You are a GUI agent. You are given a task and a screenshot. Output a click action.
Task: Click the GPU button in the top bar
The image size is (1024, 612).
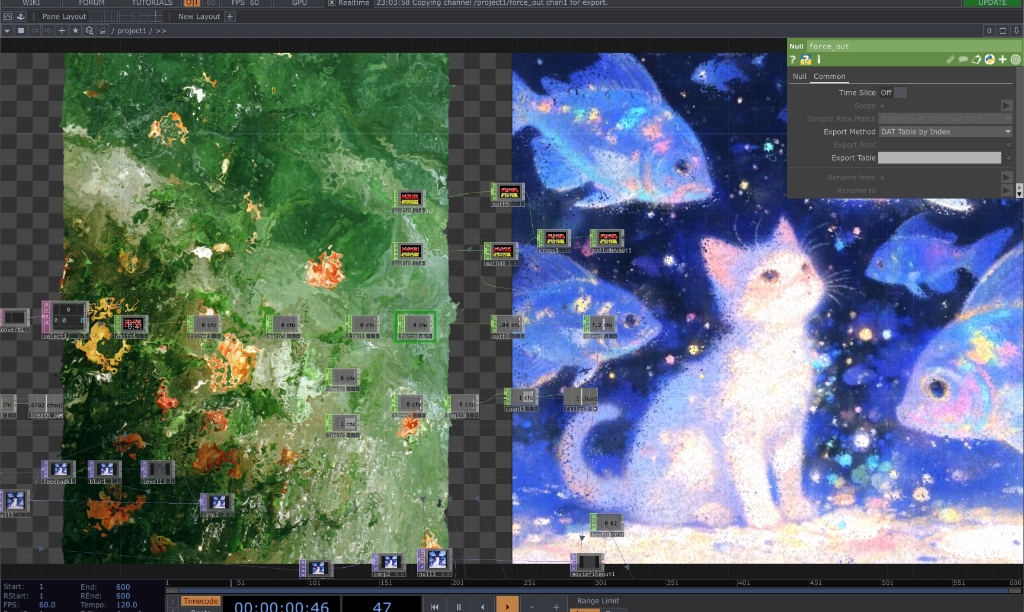click(299, 3)
